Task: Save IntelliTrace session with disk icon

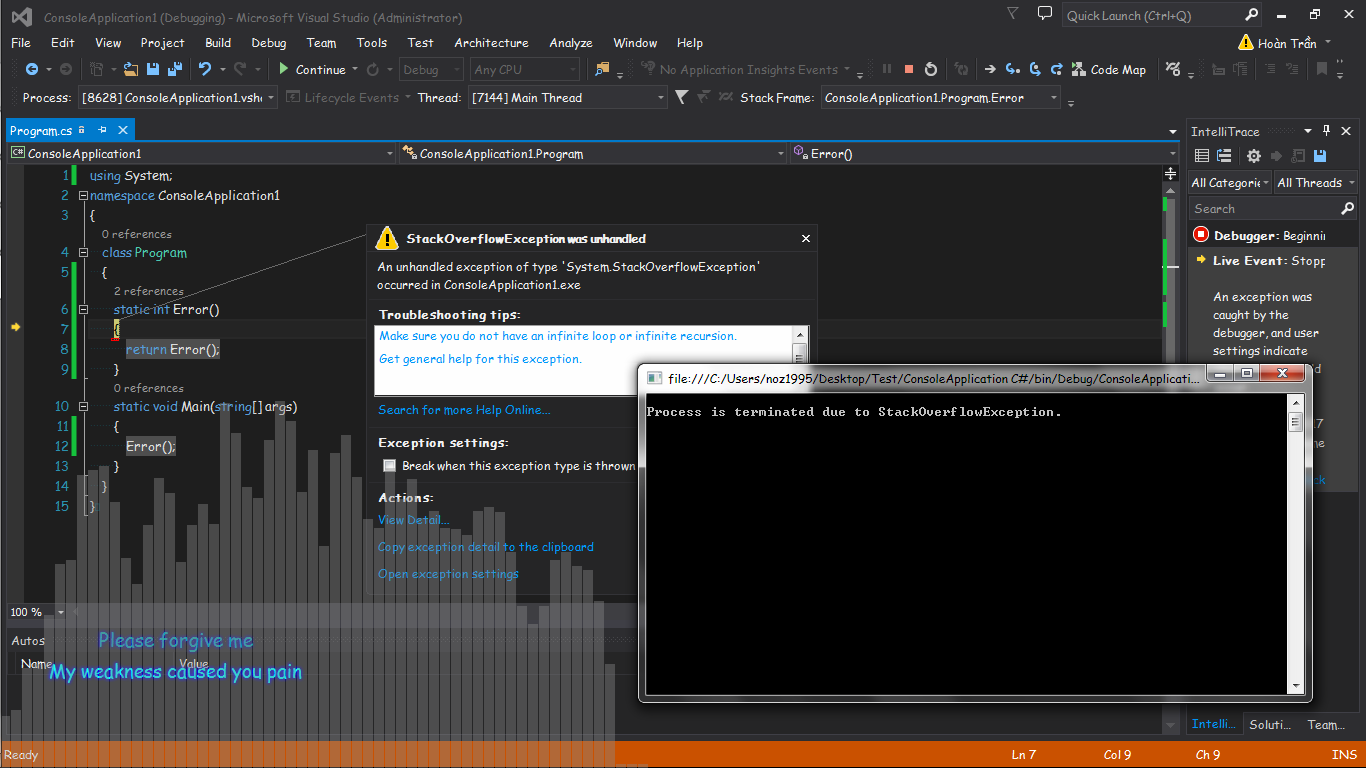Action: pos(1320,156)
